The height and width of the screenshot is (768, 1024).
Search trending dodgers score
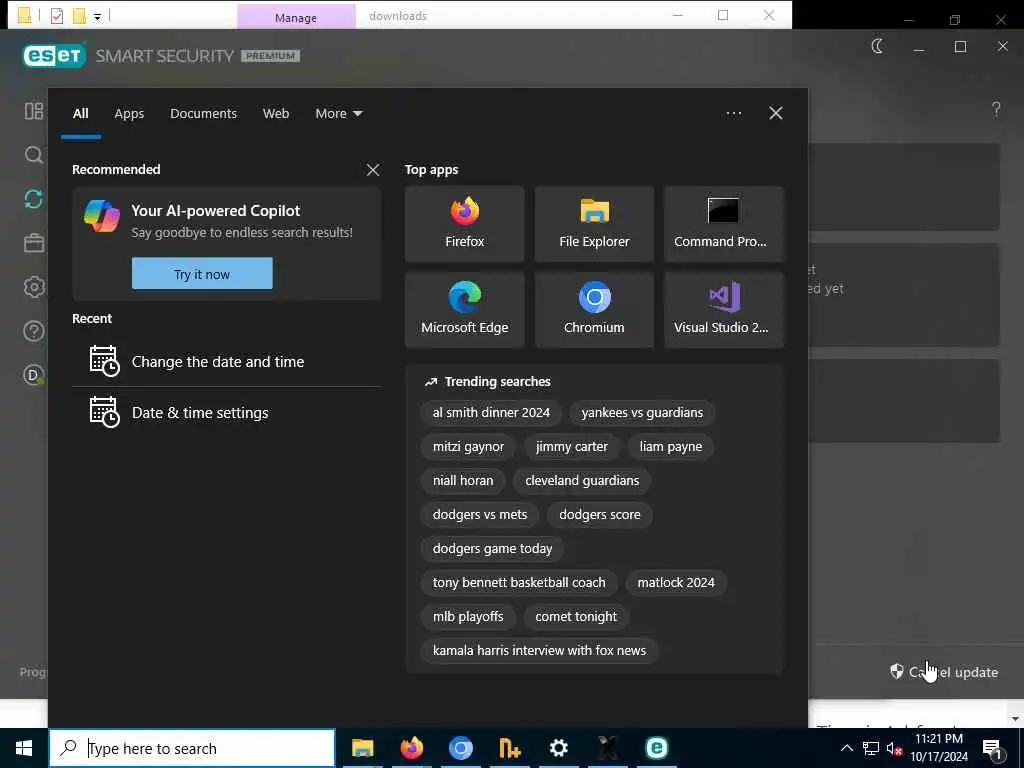[600, 515]
